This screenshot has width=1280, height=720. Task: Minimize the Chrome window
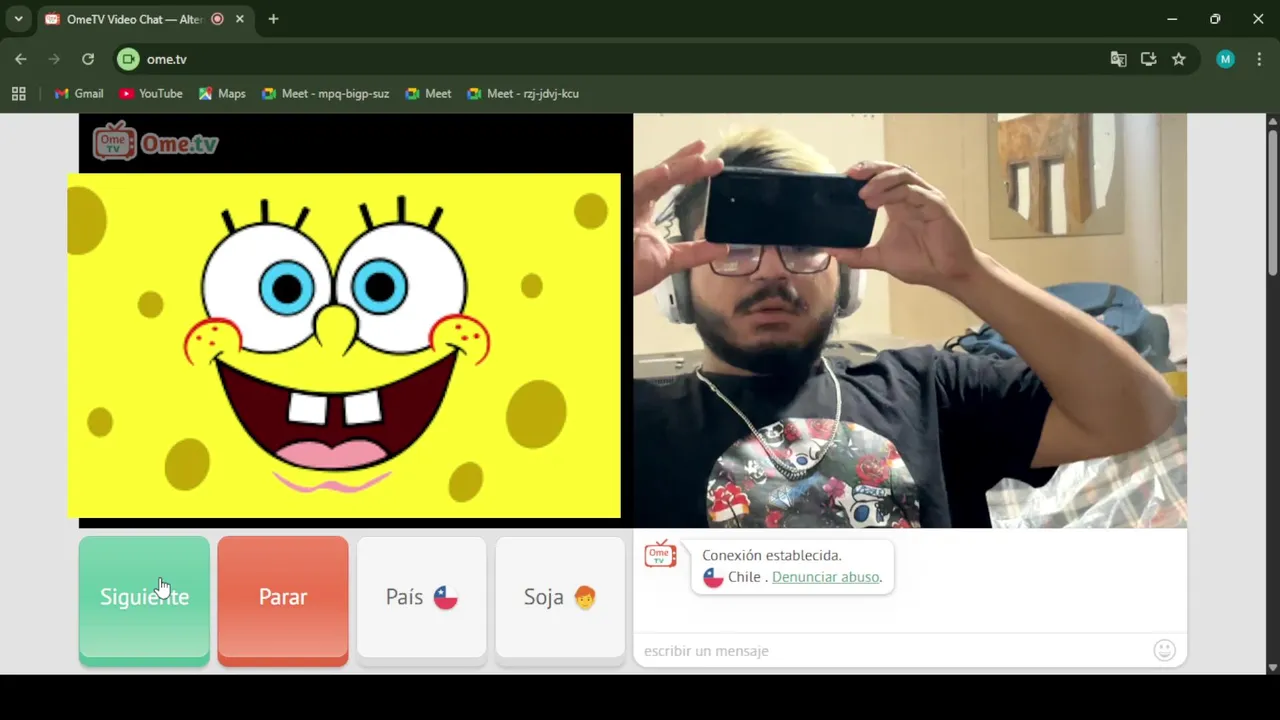coord(1172,19)
